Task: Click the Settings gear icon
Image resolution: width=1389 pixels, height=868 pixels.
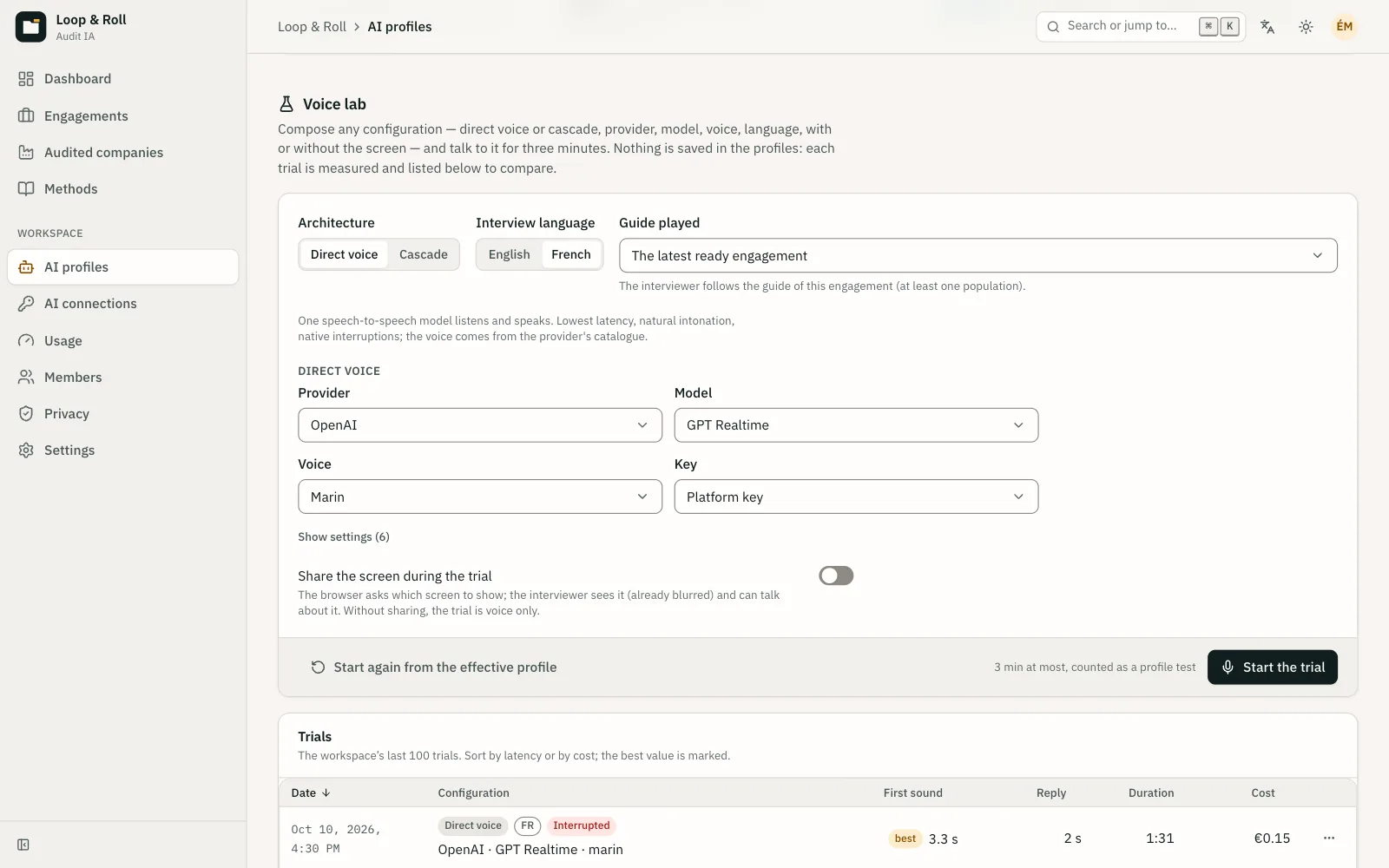Action: coord(26,450)
